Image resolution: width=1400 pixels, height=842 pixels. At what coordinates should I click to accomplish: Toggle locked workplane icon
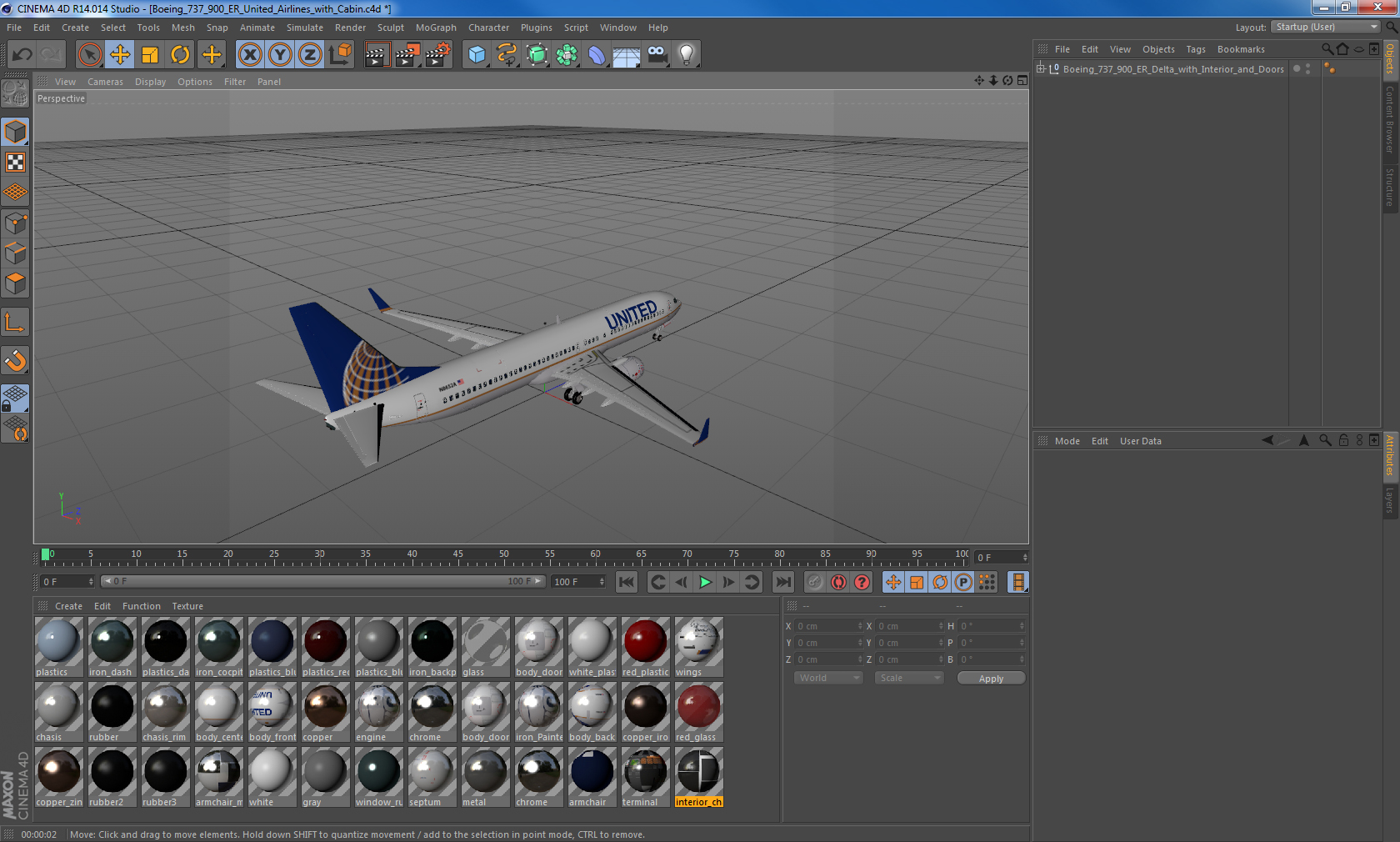(x=15, y=398)
